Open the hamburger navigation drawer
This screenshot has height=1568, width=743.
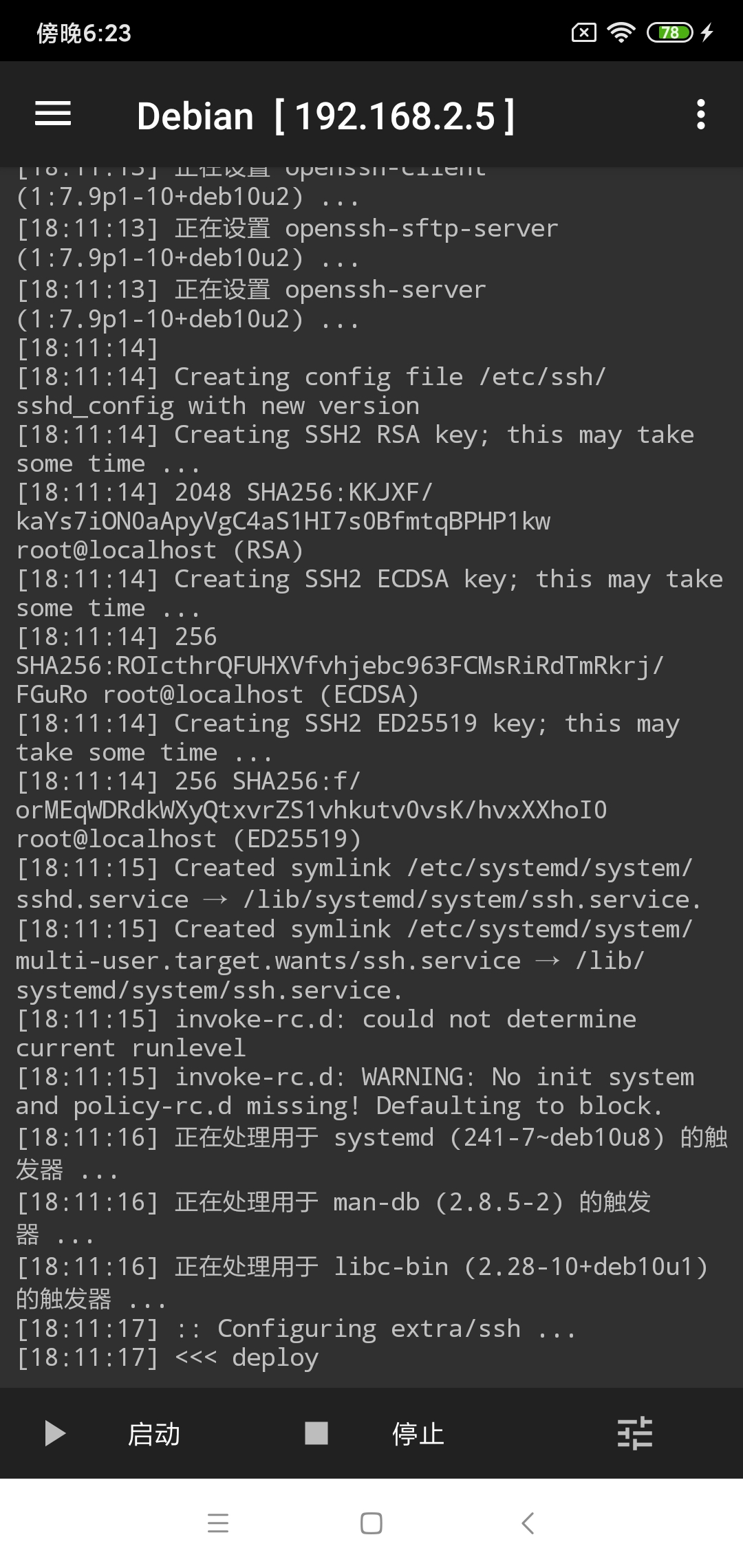click(53, 113)
